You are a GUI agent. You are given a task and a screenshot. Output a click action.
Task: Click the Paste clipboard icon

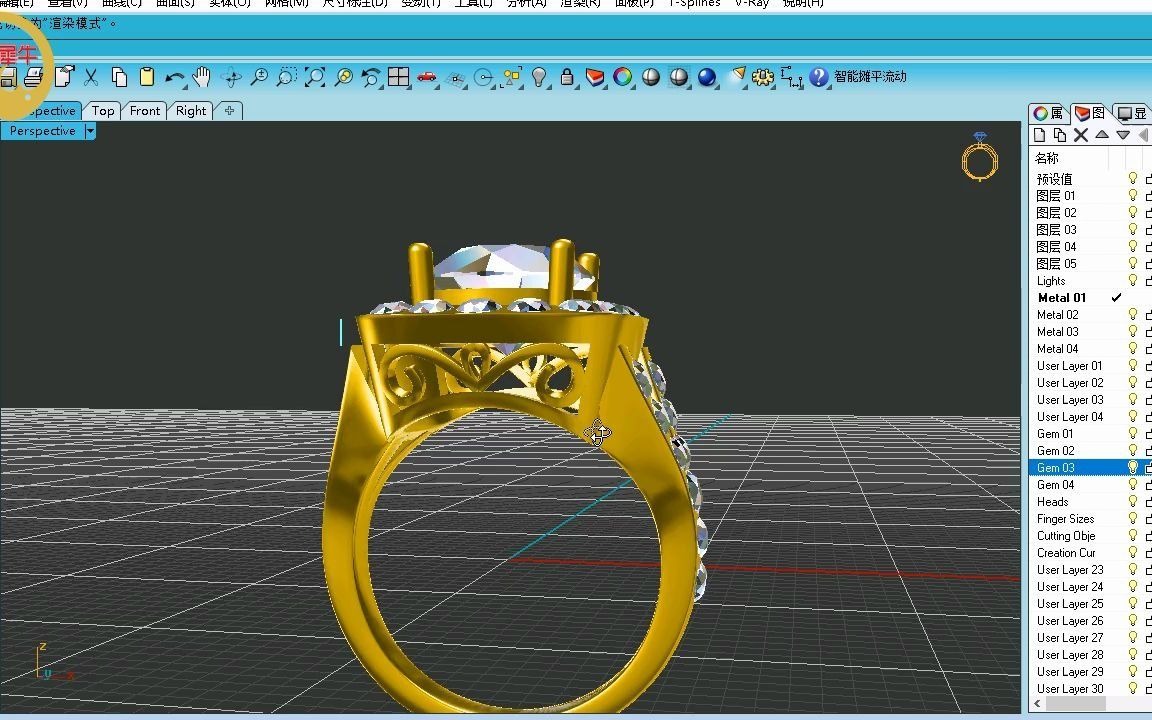[147, 76]
